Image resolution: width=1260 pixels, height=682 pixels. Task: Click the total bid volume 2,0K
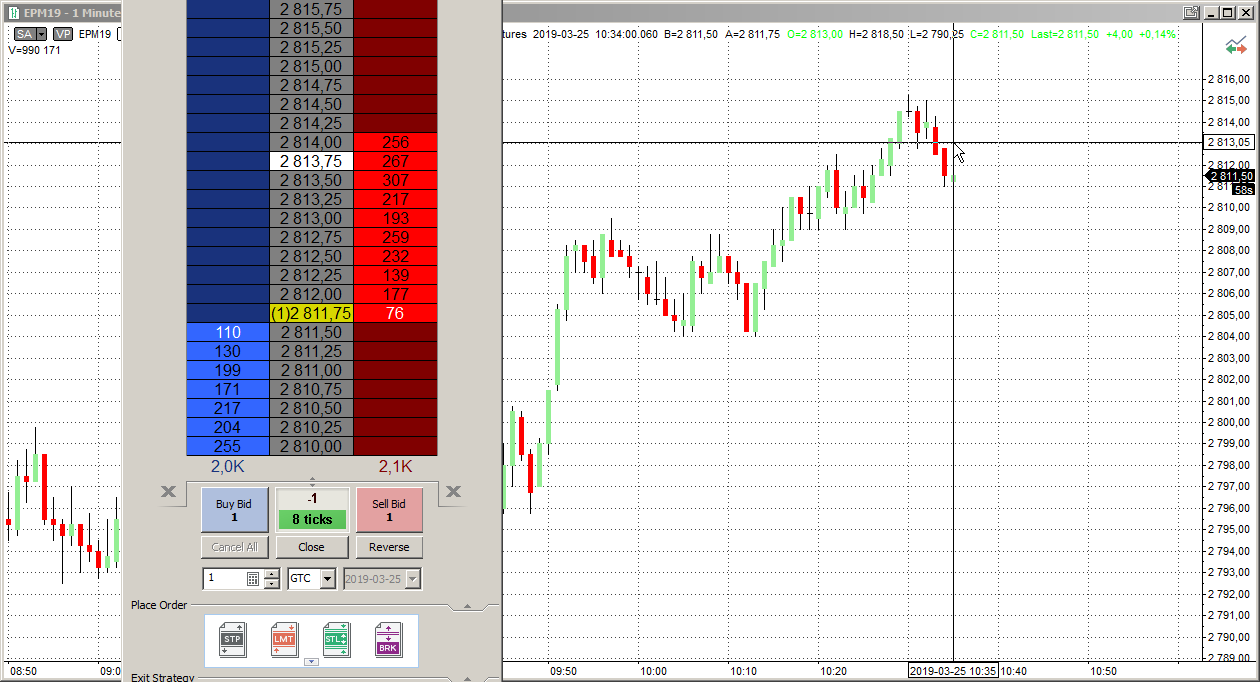click(228, 466)
